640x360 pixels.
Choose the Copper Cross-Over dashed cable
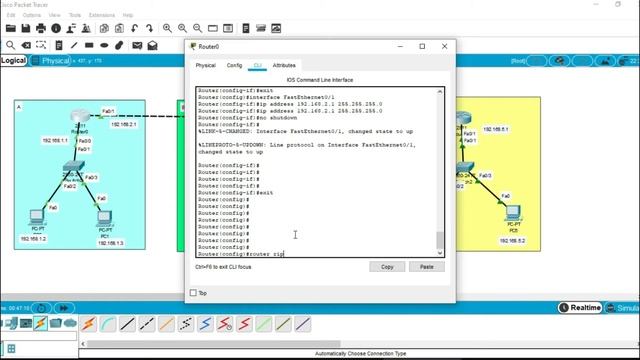(147, 324)
